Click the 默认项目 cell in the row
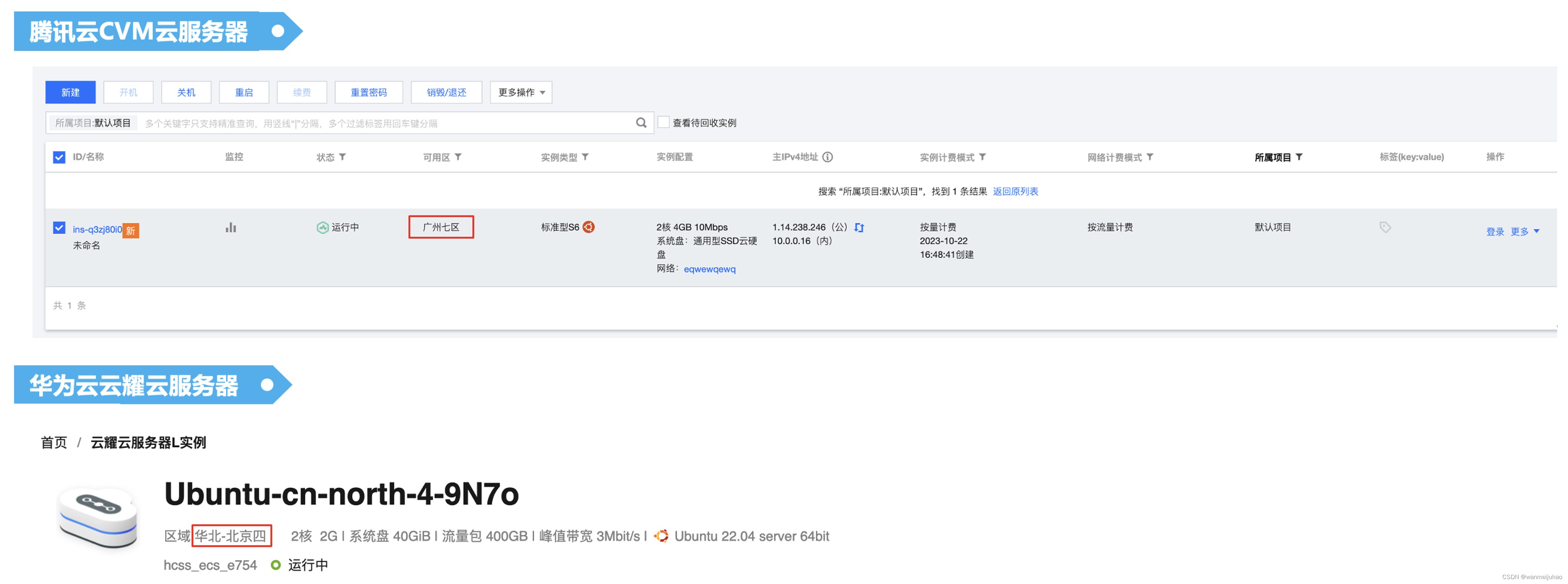This screenshot has width=1568, height=584. (x=1273, y=227)
